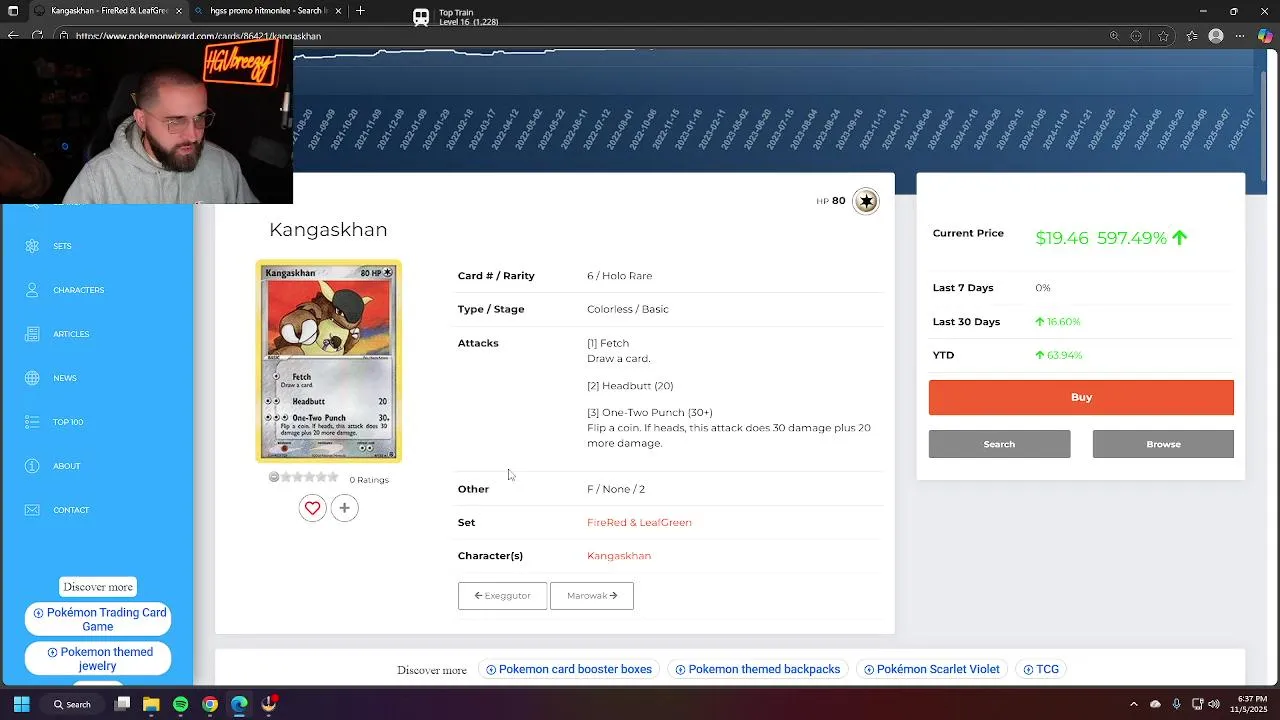Screen dimensions: 1280x720
Task: Add this page to favorites star
Action: pyautogui.click(x=1163, y=36)
